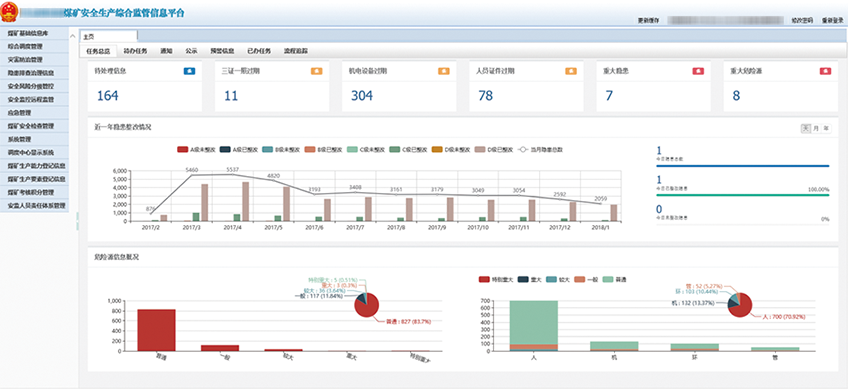Collapse sidebar with the upward chevron

click(x=73, y=36)
